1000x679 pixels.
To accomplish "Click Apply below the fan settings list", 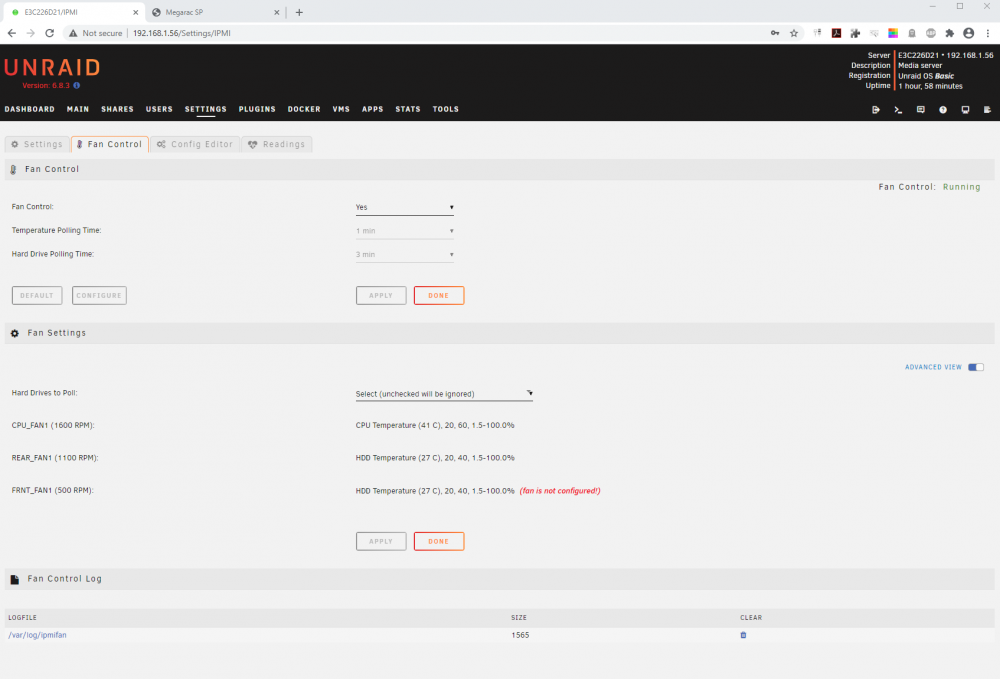I will click(381, 541).
